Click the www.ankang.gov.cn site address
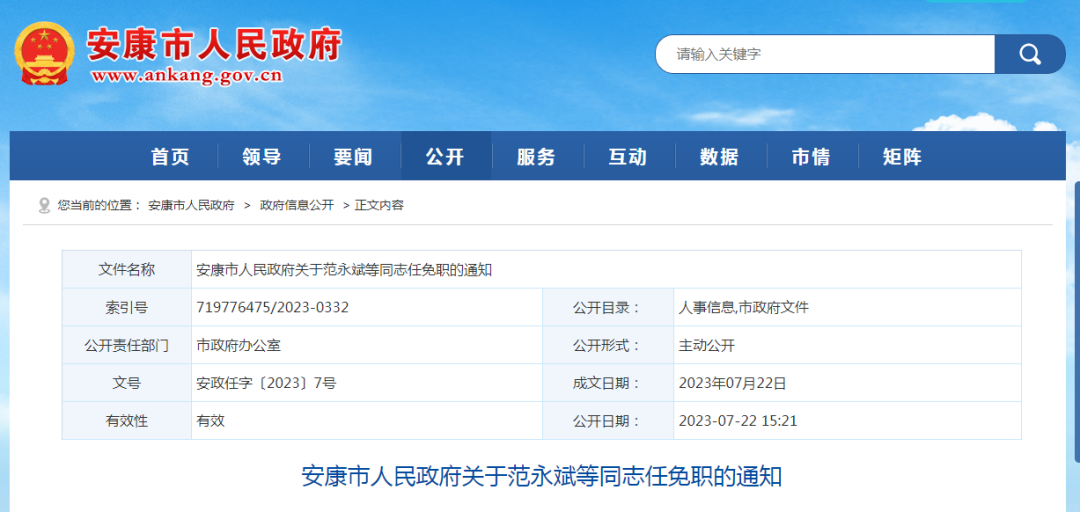Image resolution: width=1080 pixels, height=512 pixels. click(187, 75)
